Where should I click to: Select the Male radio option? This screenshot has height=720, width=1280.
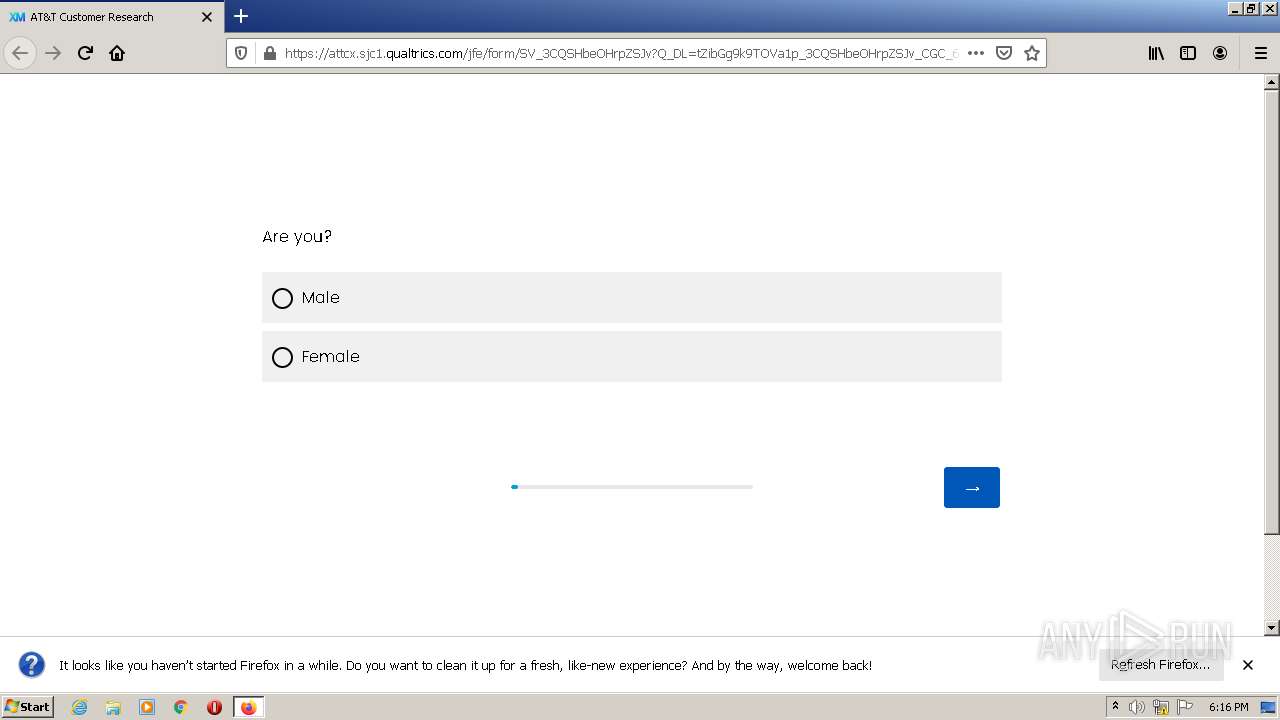pyautogui.click(x=631, y=298)
